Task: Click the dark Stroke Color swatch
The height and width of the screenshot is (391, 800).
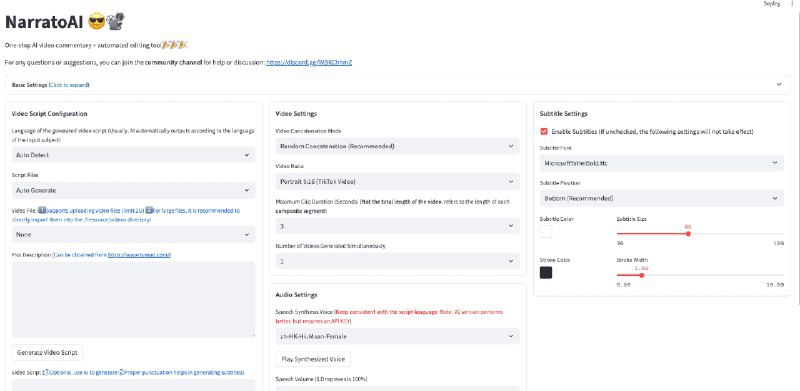Action: (546, 273)
